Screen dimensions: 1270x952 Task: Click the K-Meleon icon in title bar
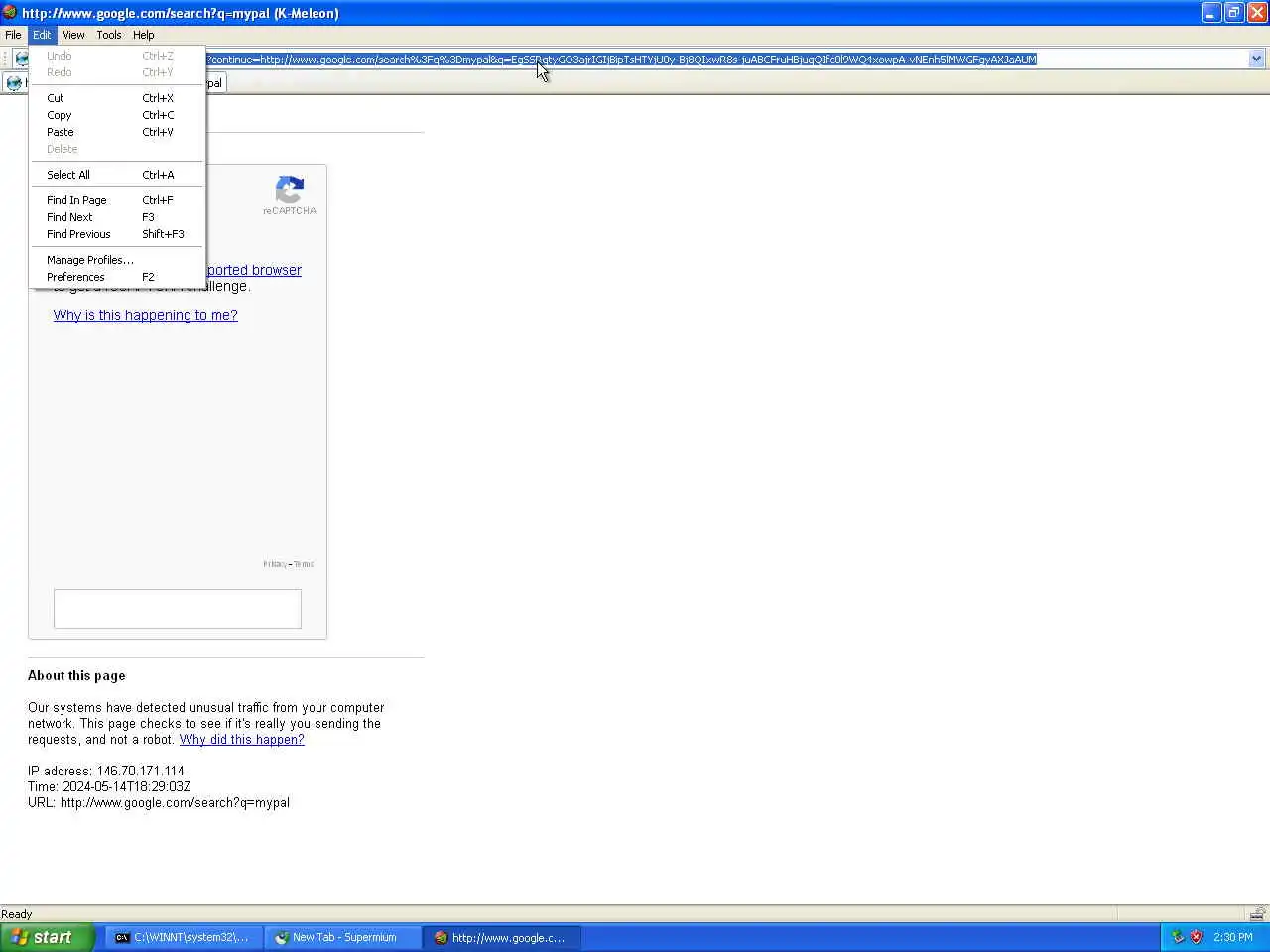(9, 13)
